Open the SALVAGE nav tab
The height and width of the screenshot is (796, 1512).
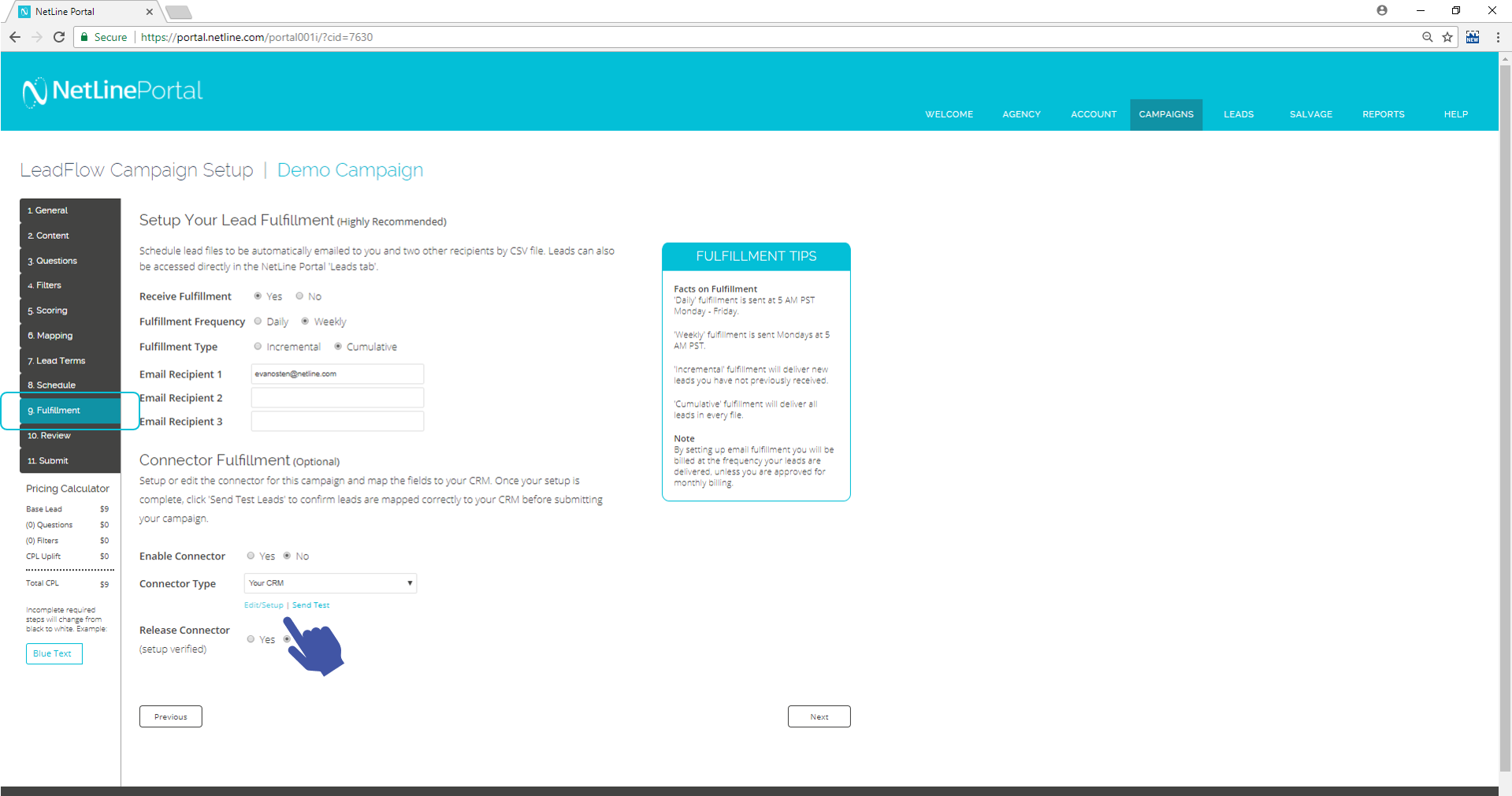point(1311,114)
